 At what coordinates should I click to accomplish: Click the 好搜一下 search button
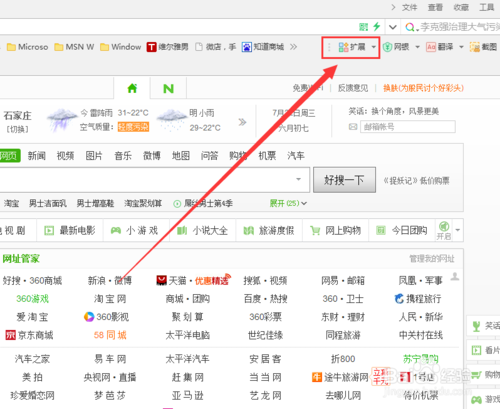pyautogui.click(x=344, y=180)
